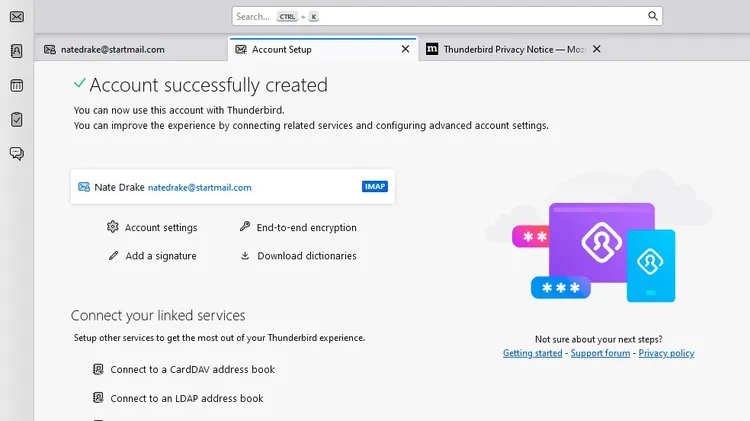Click the mail icon on Nate Drake card
750x421 pixels.
84,187
